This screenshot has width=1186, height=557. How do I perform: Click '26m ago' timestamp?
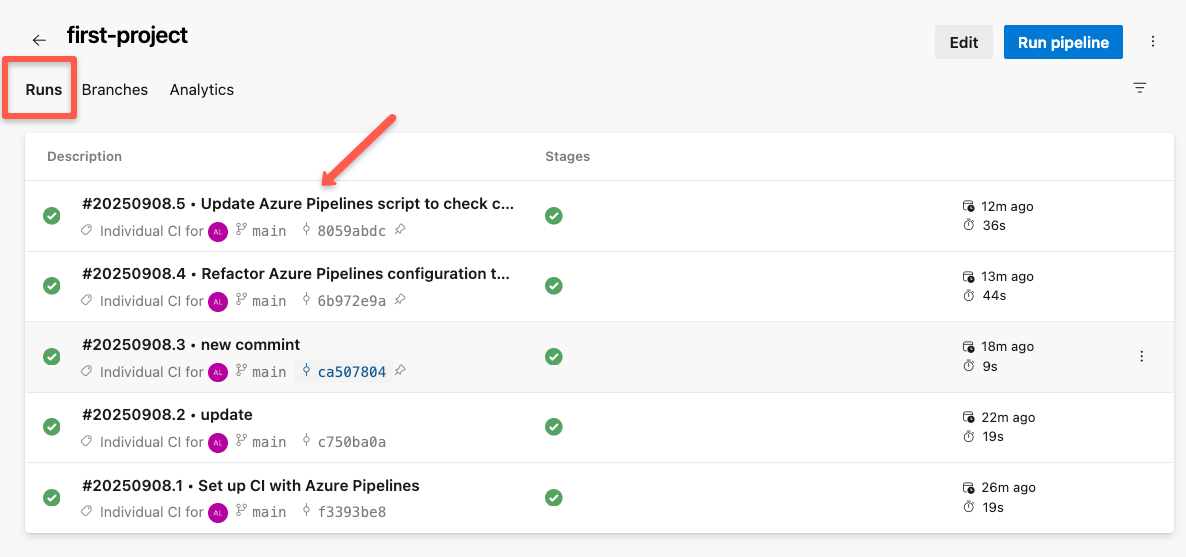point(1007,488)
